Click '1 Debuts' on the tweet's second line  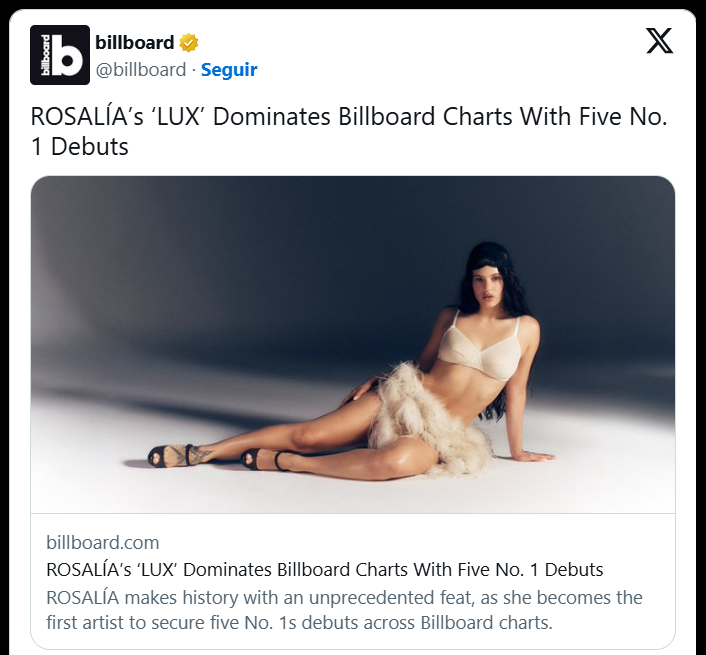click(x=79, y=147)
